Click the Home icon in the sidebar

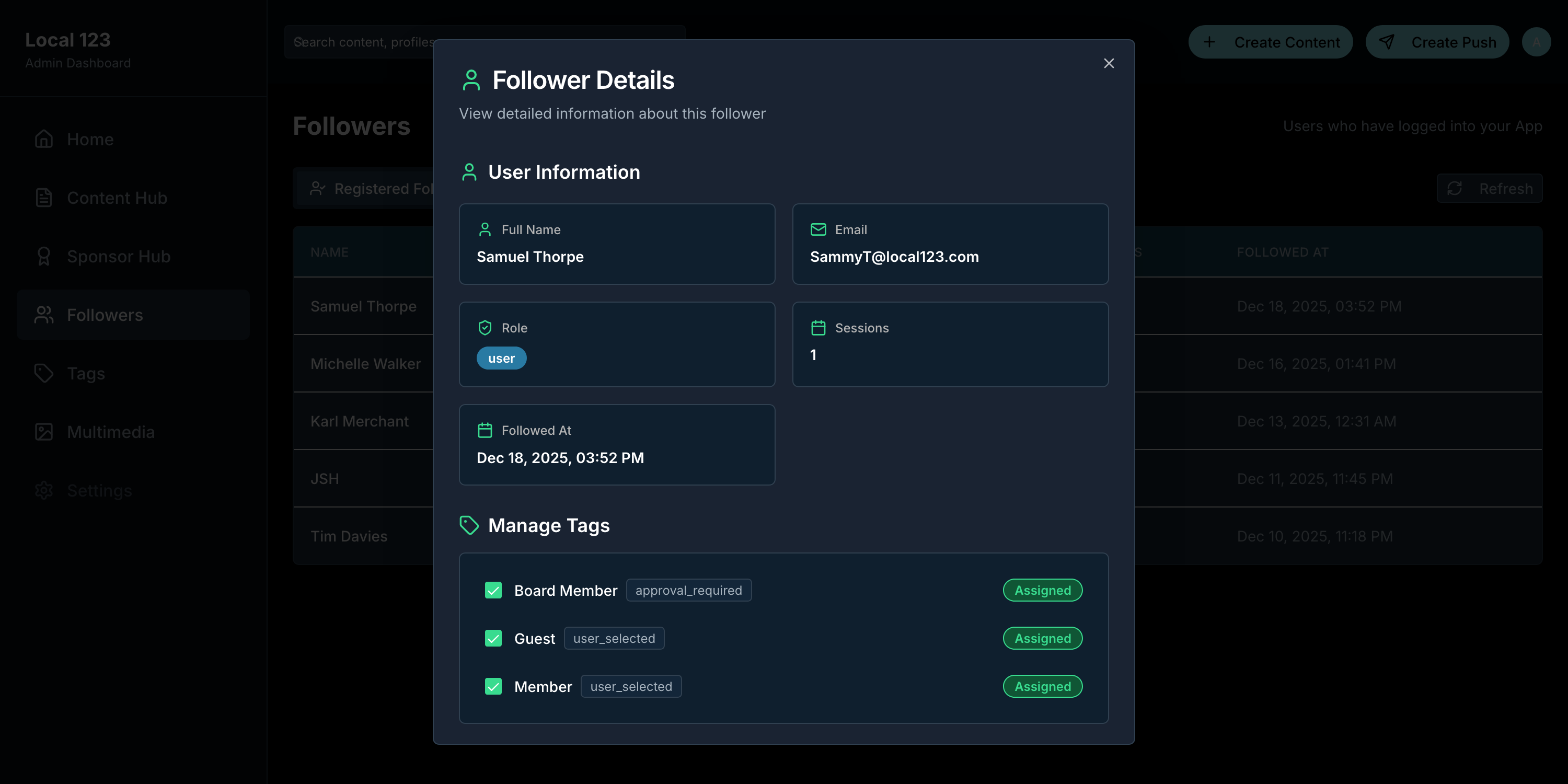pyautogui.click(x=43, y=139)
